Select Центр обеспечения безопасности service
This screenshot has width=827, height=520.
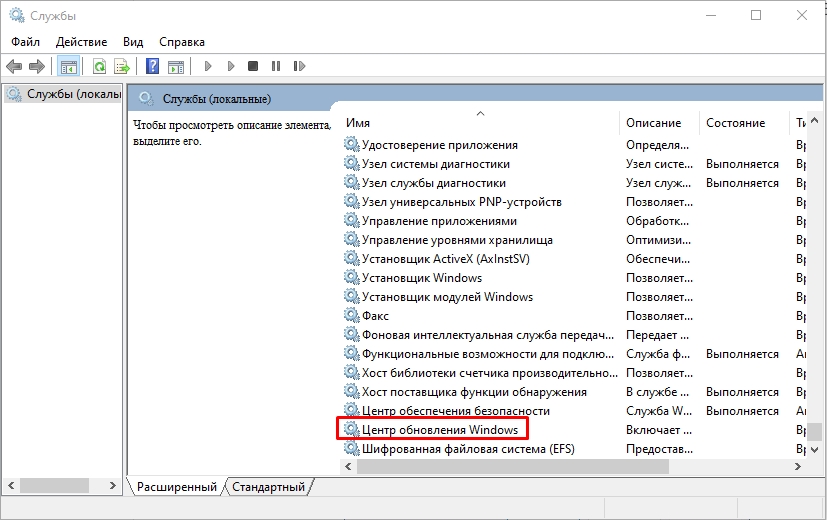click(x=456, y=411)
